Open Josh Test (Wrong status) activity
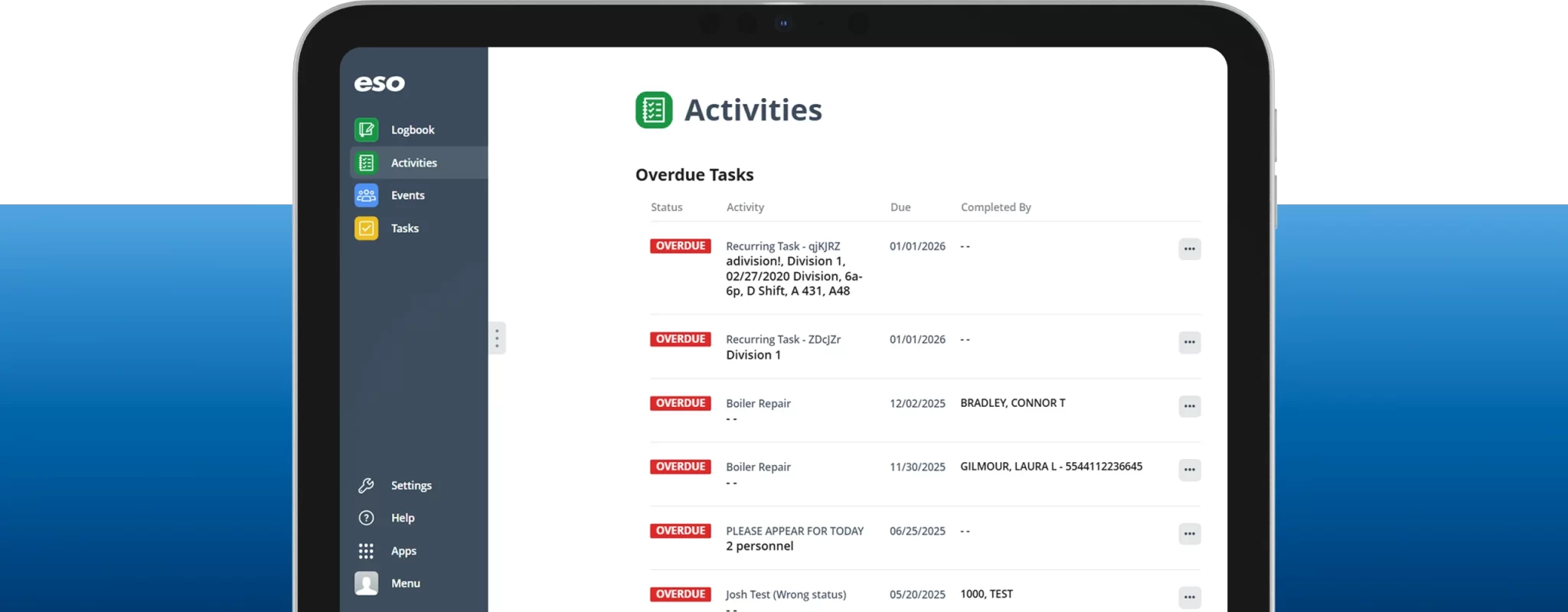 click(x=786, y=595)
